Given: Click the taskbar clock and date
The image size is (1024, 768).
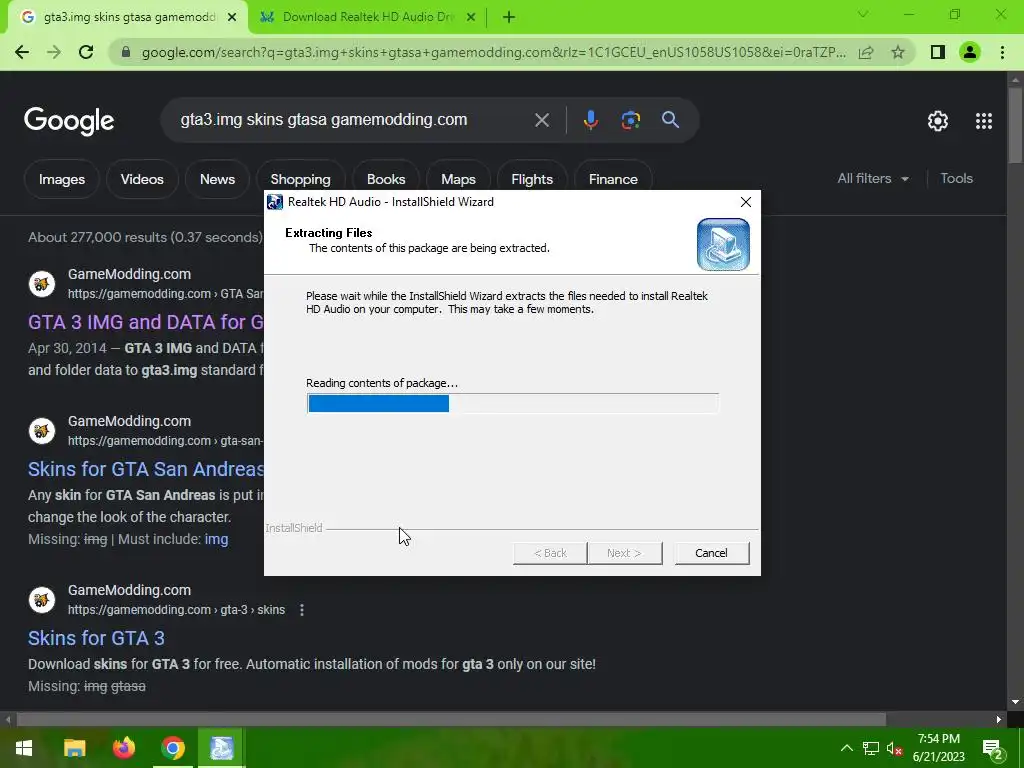Looking at the screenshot, I should click(x=938, y=748).
